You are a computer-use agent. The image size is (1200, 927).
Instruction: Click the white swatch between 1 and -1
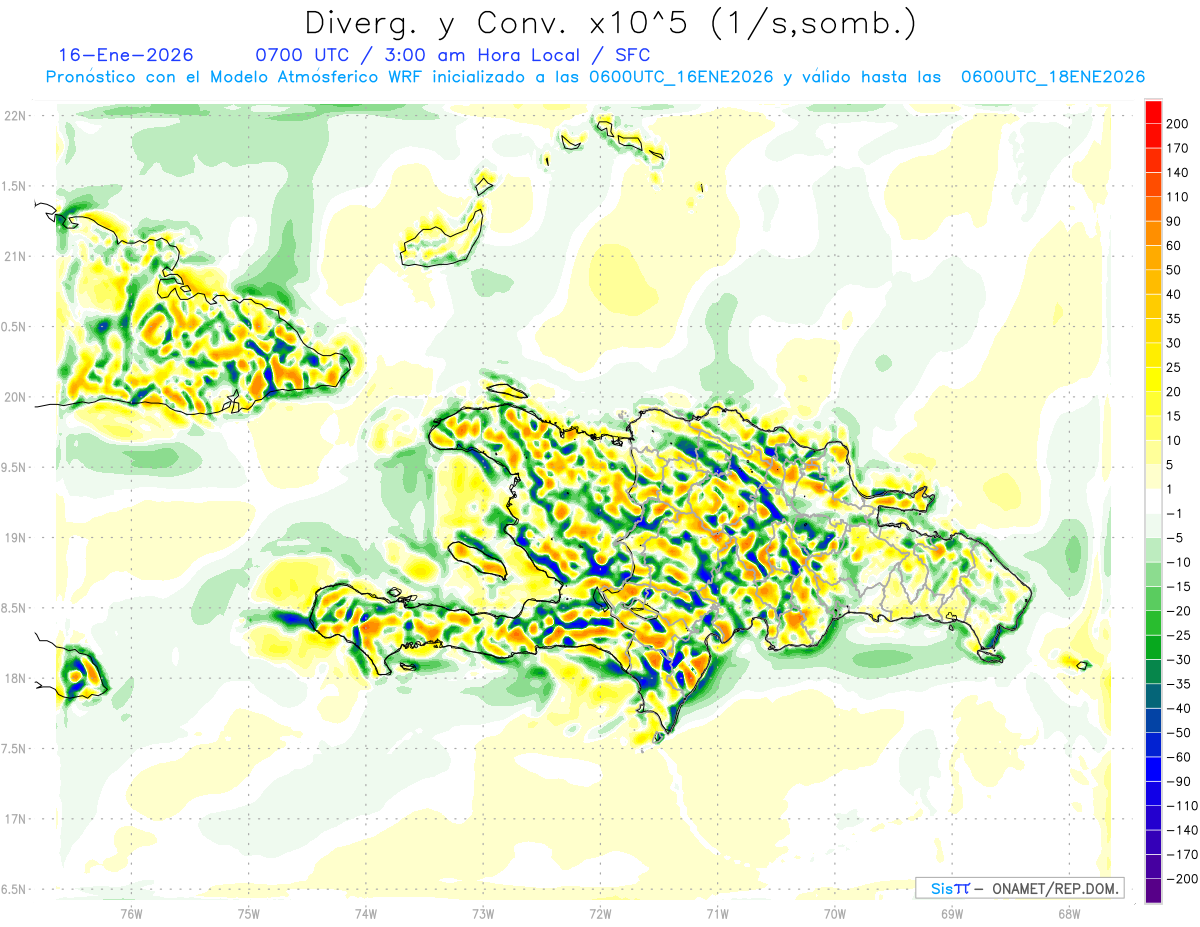pyautogui.click(x=1153, y=501)
